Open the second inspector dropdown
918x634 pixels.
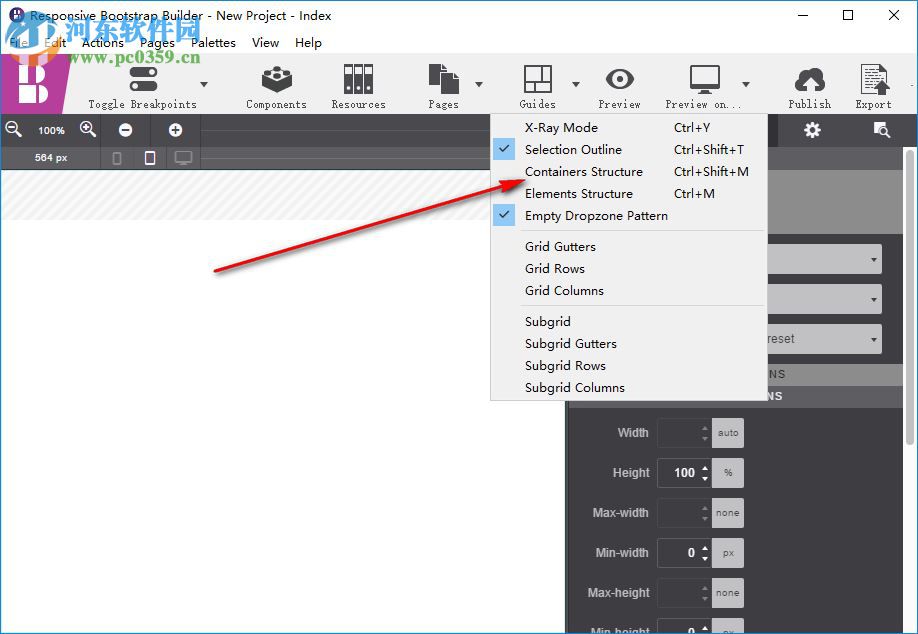[x=824, y=299]
